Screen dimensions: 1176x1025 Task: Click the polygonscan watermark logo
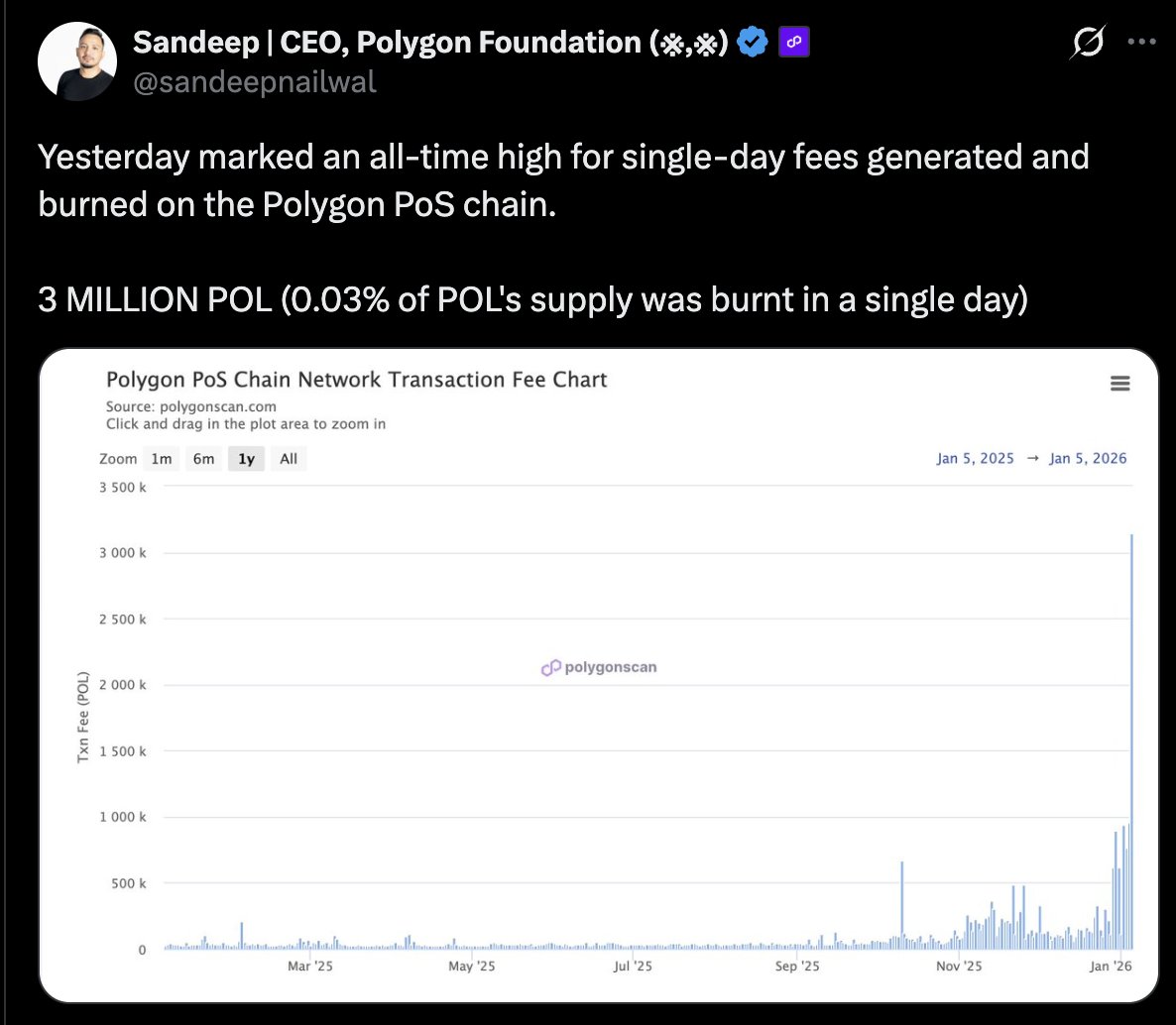pos(599,667)
